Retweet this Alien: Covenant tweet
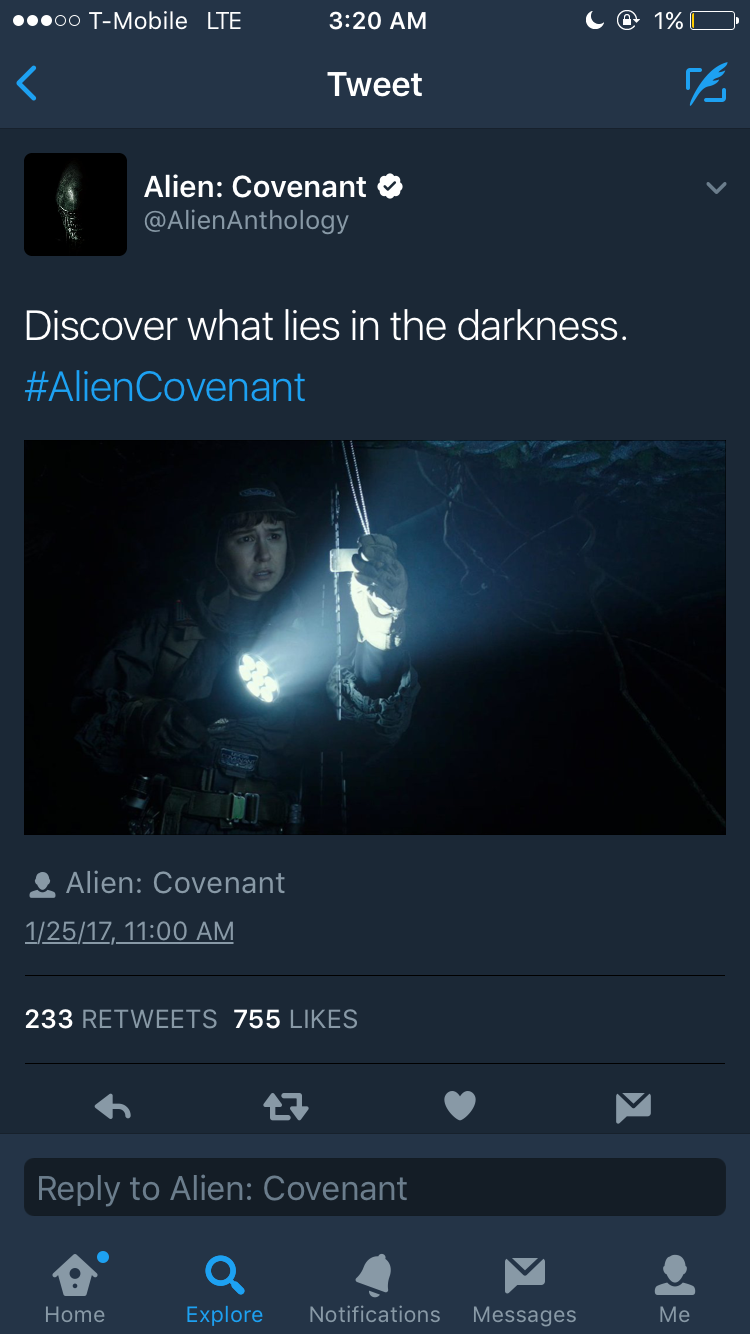This screenshot has height=1334, width=750. point(286,1105)
